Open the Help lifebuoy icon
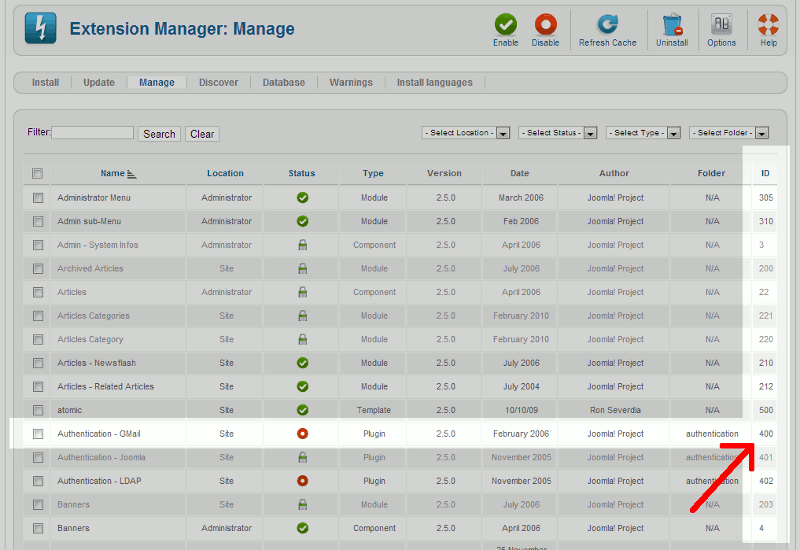The height and width of the screenshot is (550, 800). (x=768, y=25)
